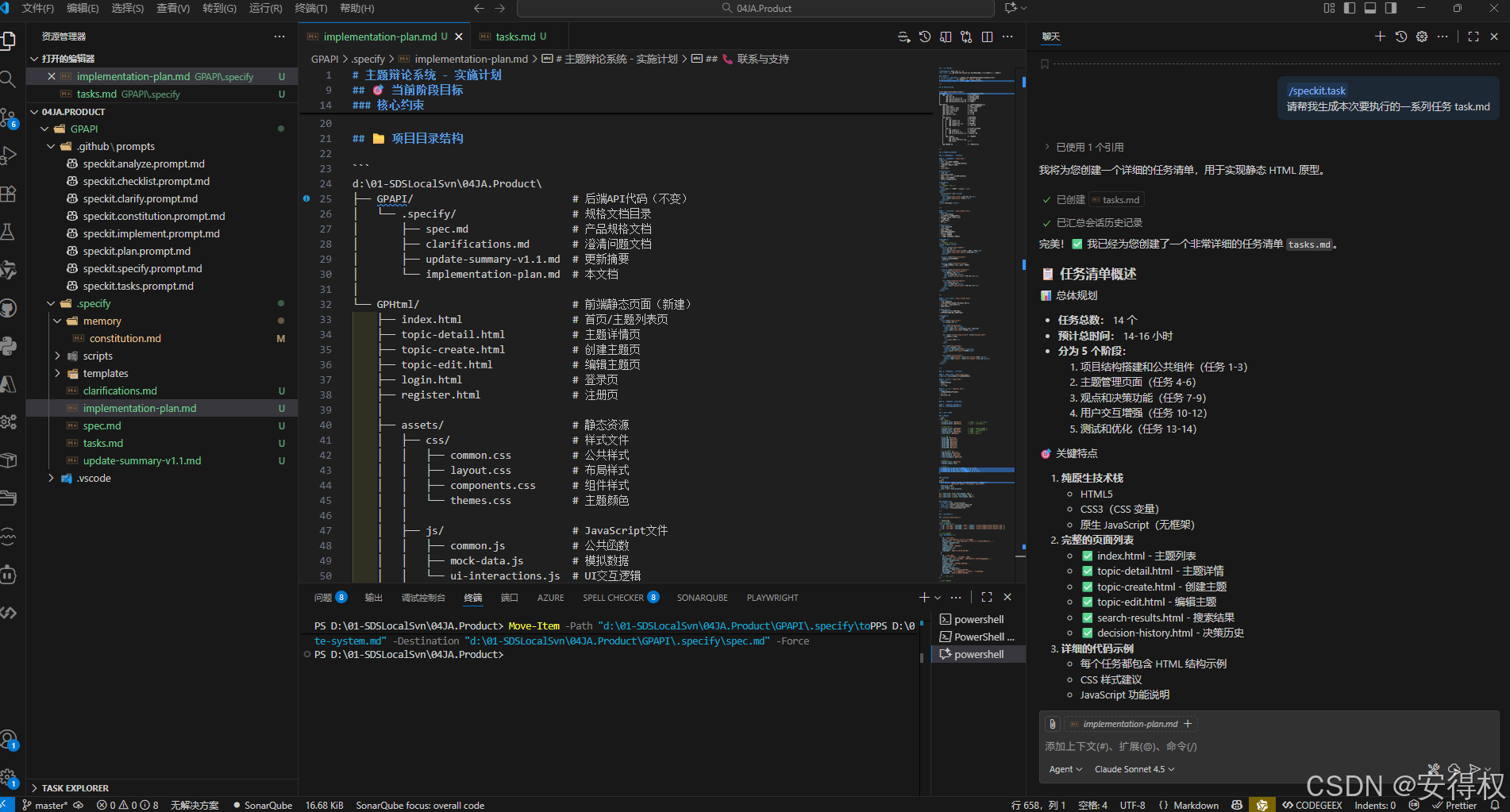The image size is (1510, 812).
Task: Open spec.md in the file tree
Action: tap(102, 425)
